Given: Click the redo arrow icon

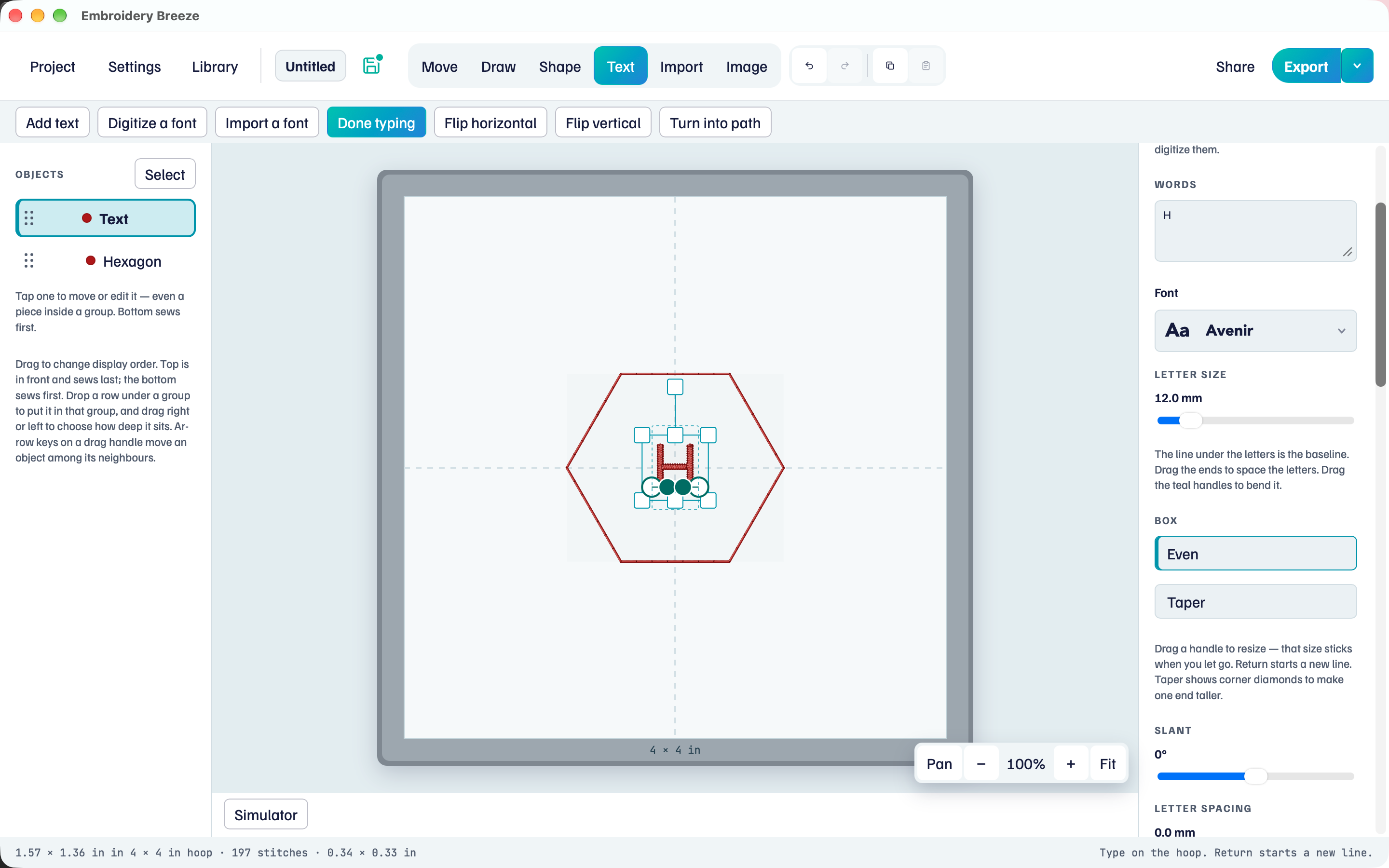Looking at the screenshot, I should 845,66.
